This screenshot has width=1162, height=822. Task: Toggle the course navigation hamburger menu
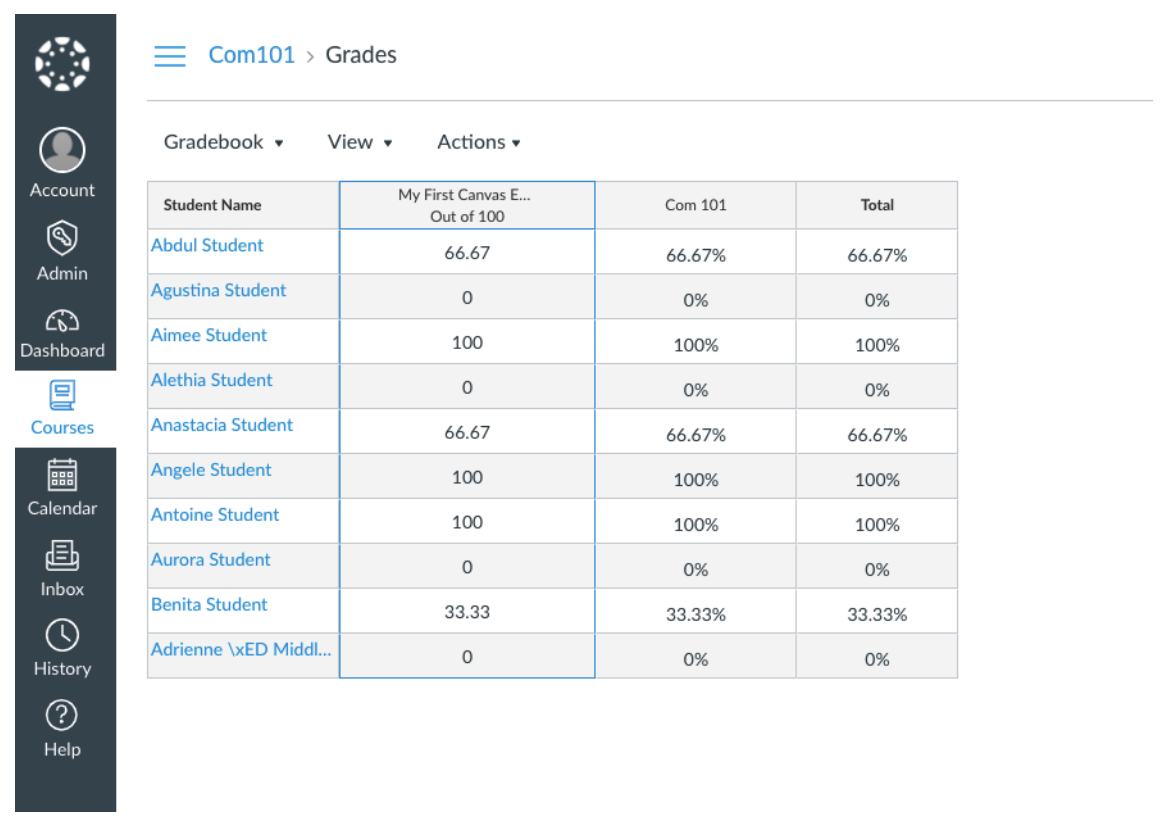[x=169, y=56]
